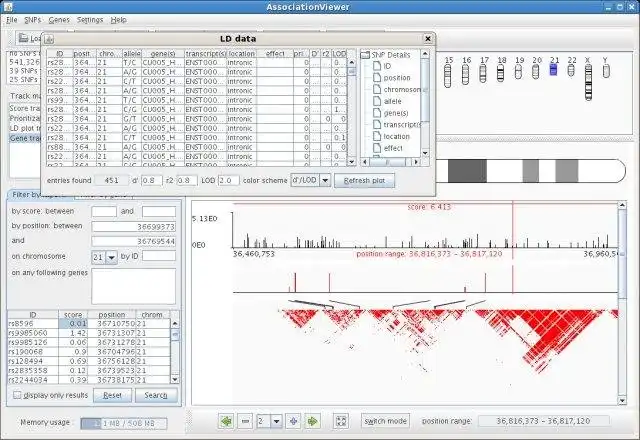
Task: Click the by score minimum field
Action: [104, 211]
